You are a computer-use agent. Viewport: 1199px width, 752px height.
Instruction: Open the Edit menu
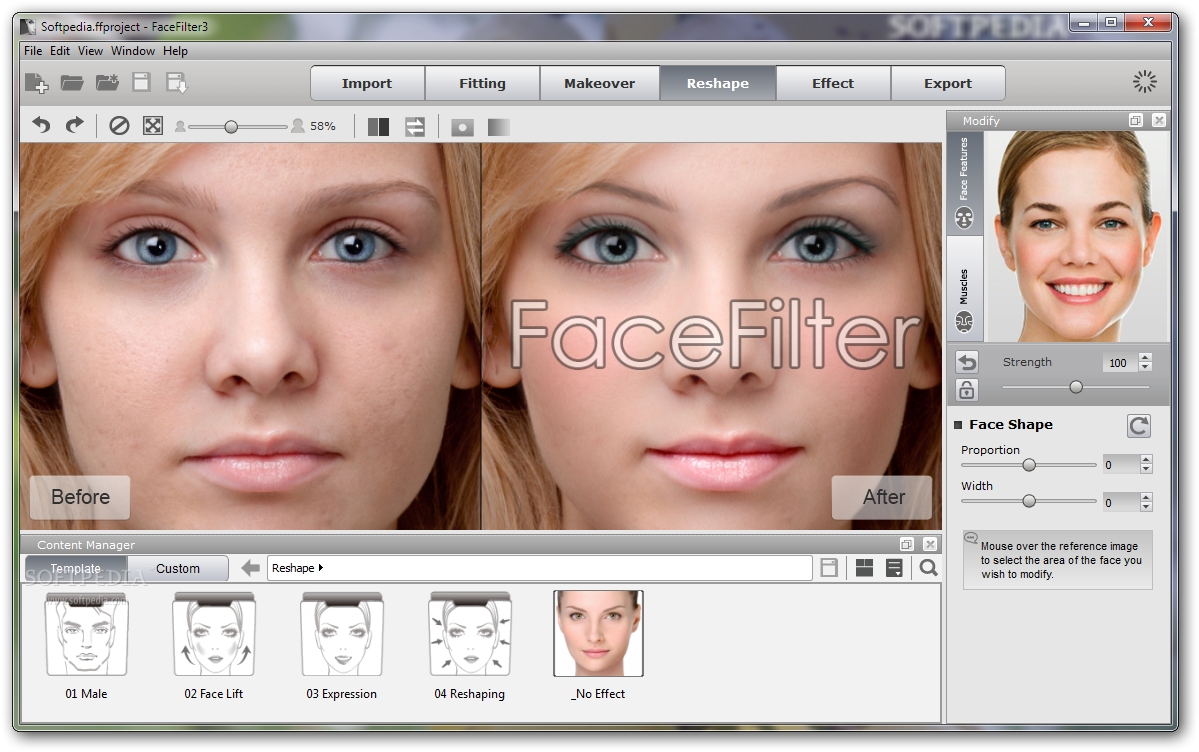pyautogui.click(x=60, y=50)
